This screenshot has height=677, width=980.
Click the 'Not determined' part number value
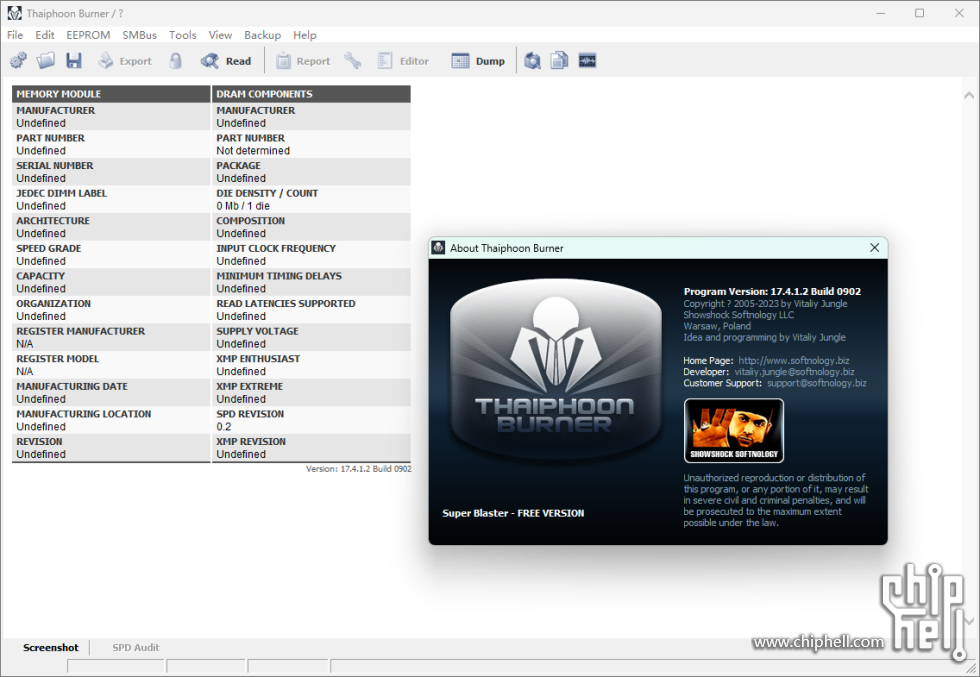point(253,151)
